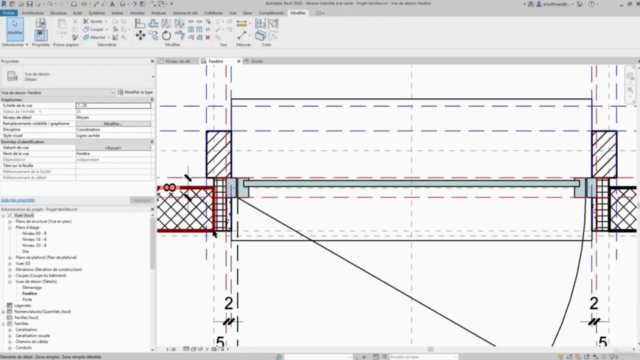
Task: Select the Mirror pick axis tool
Action: 167,23
